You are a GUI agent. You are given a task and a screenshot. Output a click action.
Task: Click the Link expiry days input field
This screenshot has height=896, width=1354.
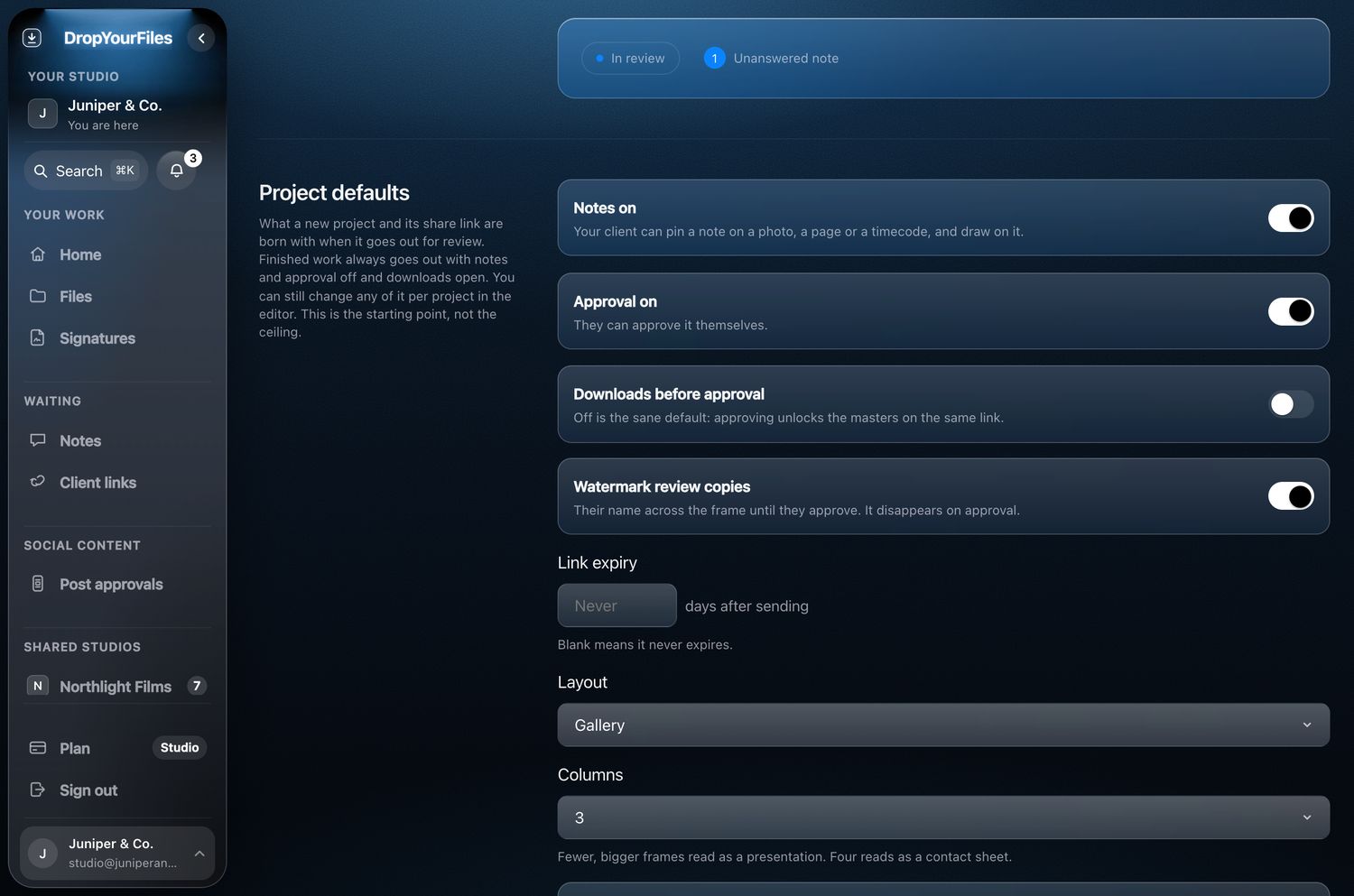pyautogui.click(x=617, y=605)
